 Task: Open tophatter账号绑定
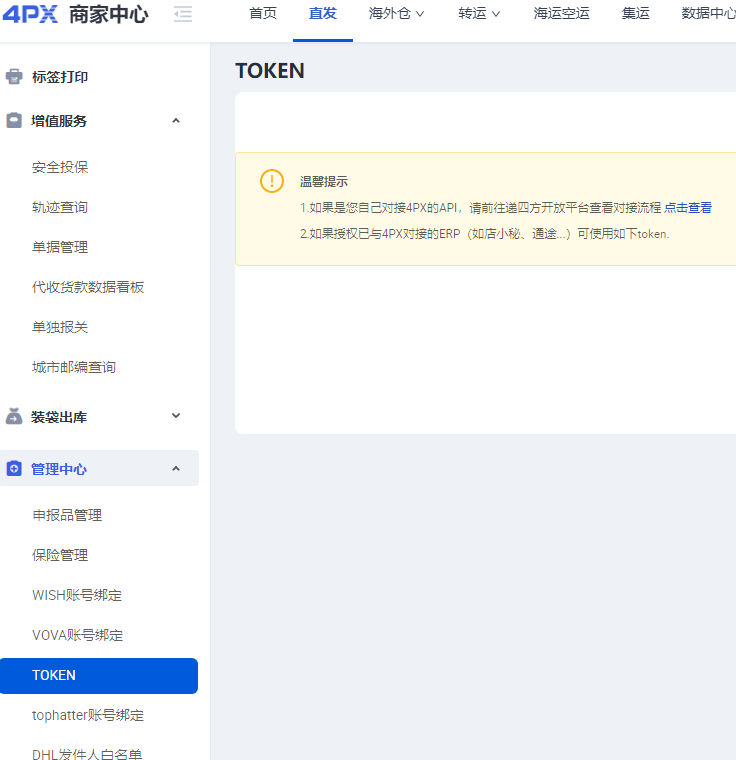(88, 715)
